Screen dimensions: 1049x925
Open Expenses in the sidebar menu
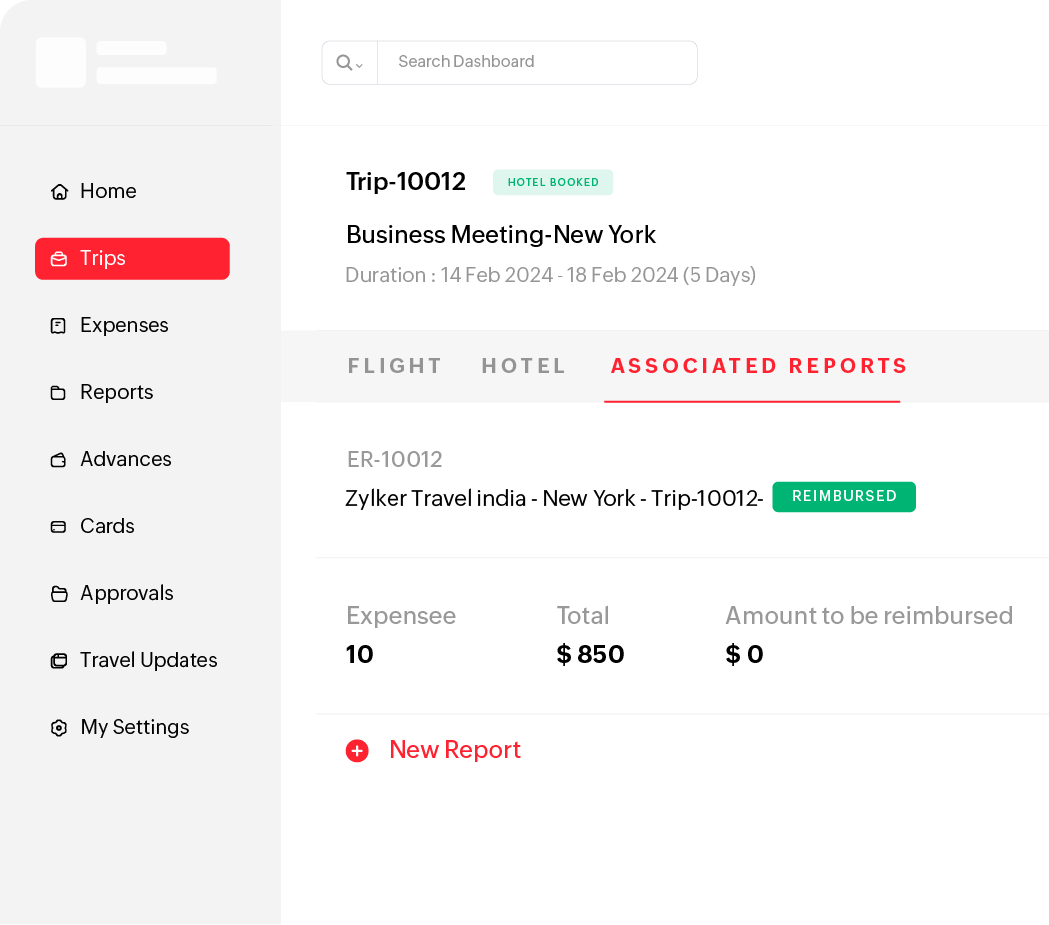tap(124, 326)
